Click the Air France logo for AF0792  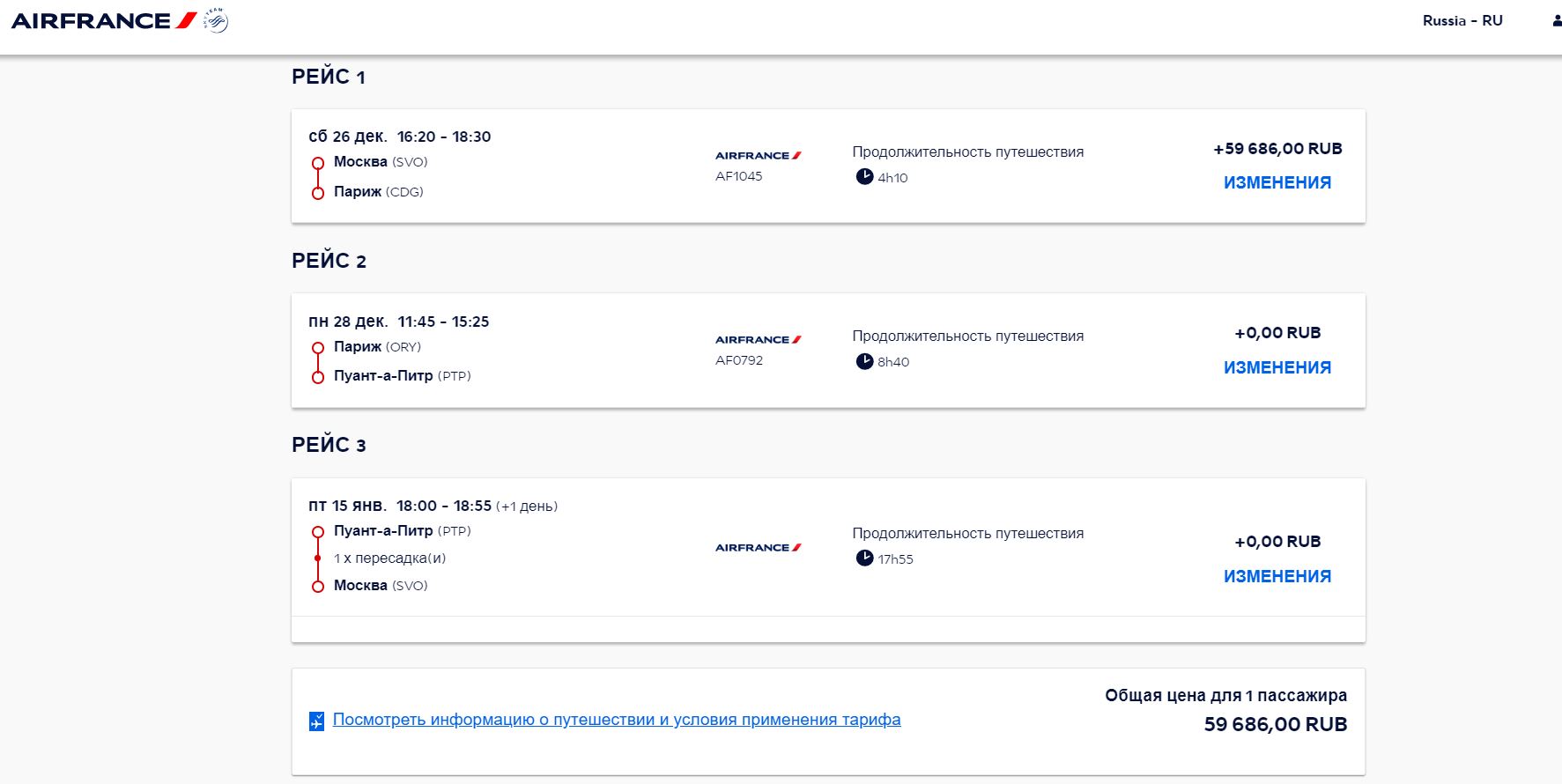[x=759, y=339]
